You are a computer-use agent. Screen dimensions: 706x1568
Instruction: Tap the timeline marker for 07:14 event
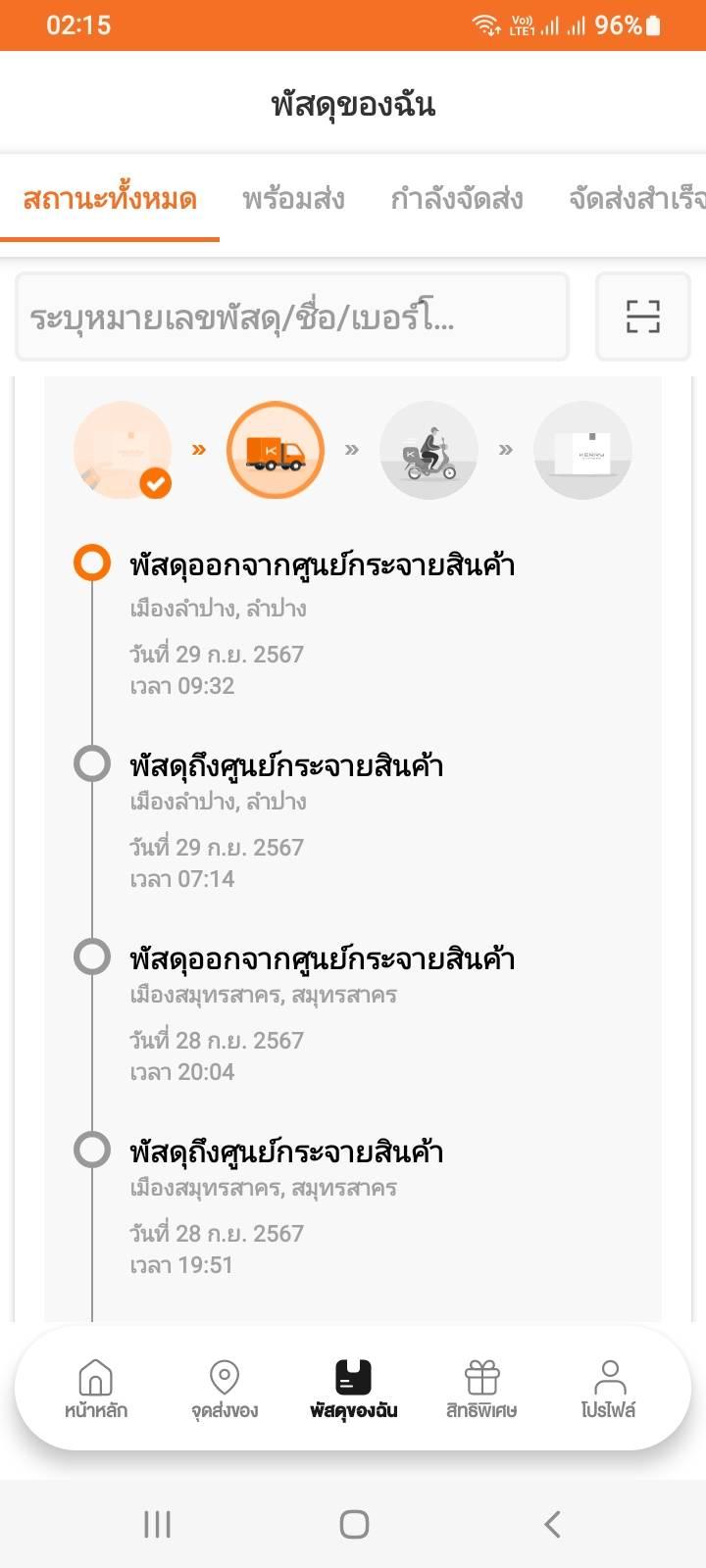(x=92, y=763)
